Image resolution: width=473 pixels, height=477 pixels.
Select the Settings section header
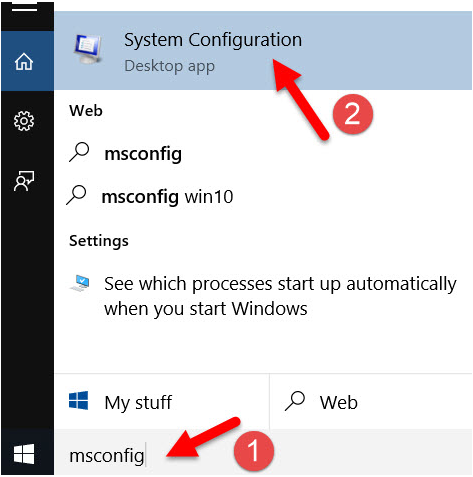[x=99, y=241]
